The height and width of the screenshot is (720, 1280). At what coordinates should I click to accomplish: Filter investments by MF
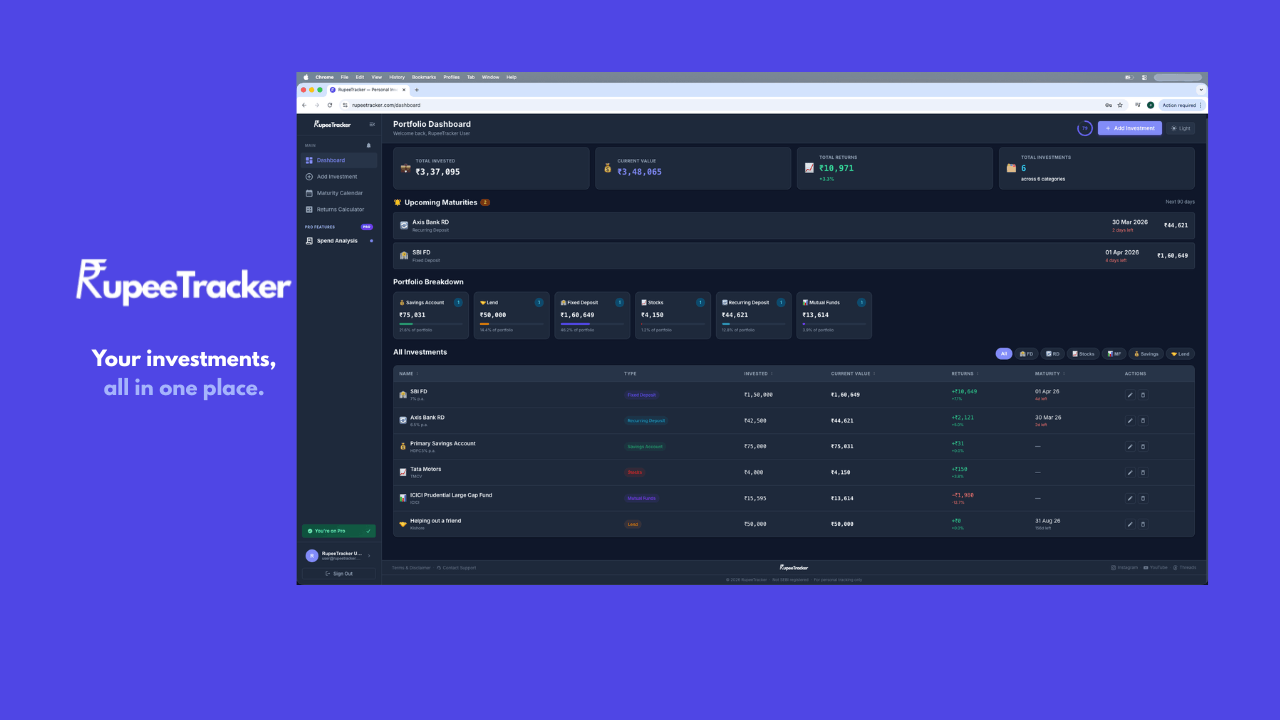[x=1113, y=353]
